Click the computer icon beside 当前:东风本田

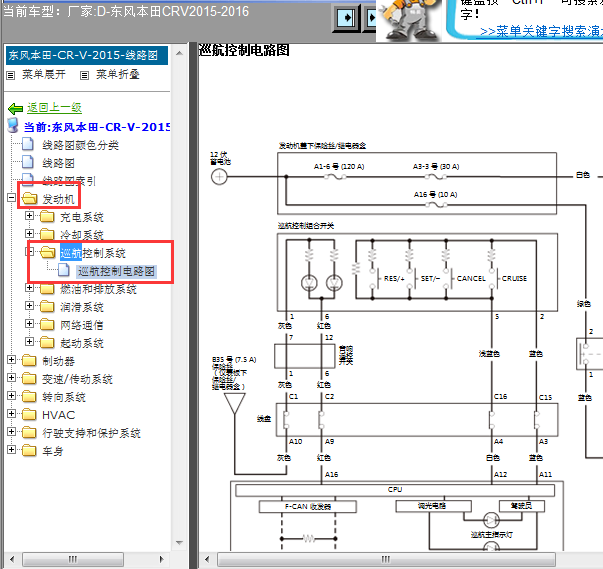pos(13,125)
